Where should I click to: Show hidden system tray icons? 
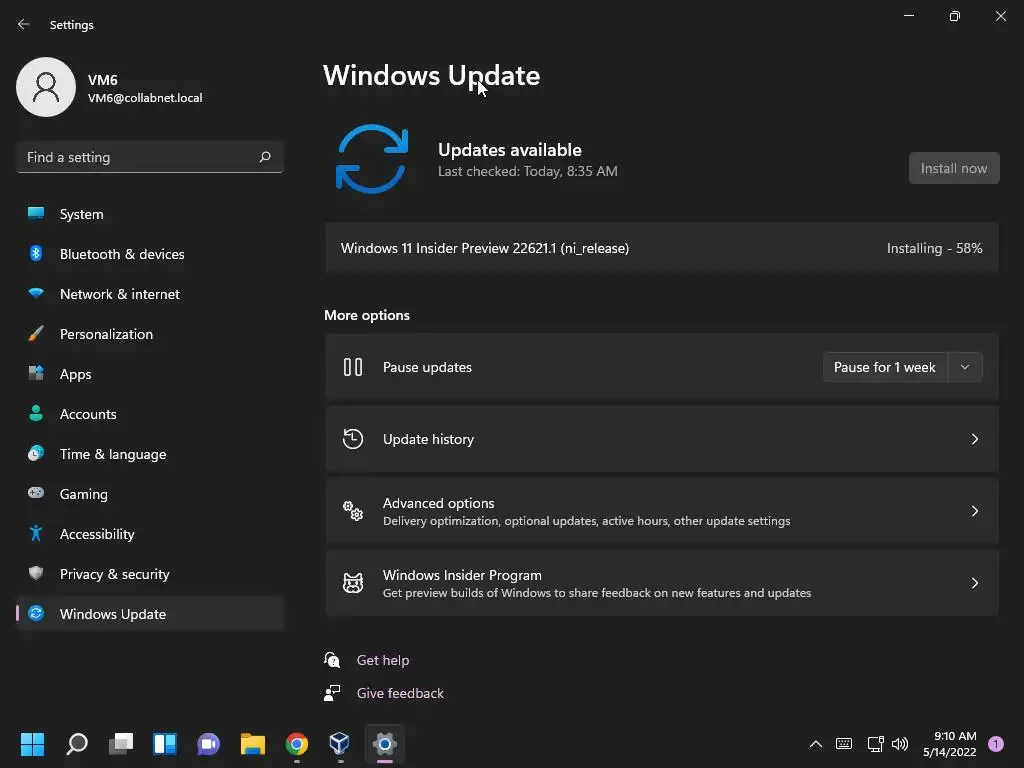click(x=816, y=744)
